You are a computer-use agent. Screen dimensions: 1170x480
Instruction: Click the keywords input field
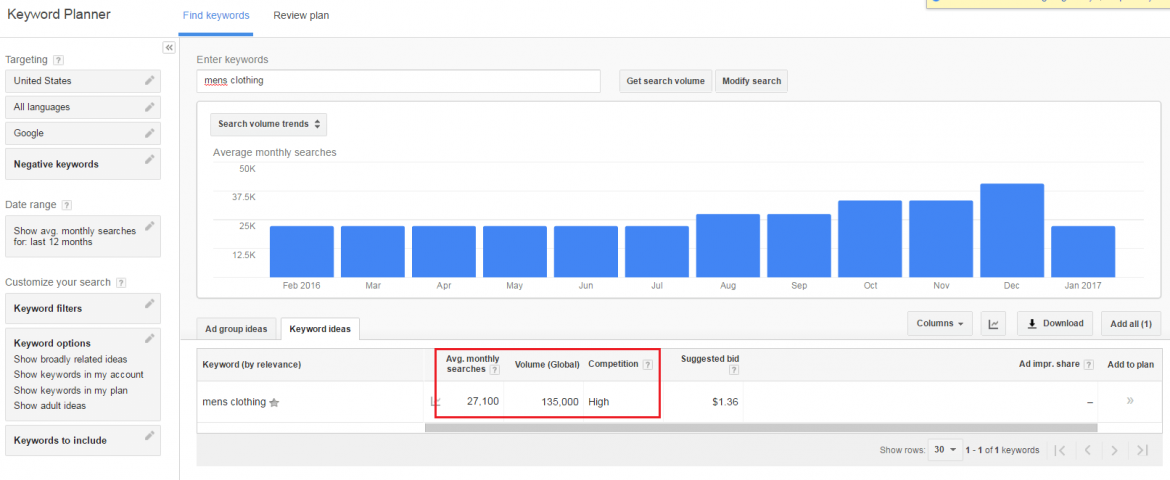click(398, 81)
